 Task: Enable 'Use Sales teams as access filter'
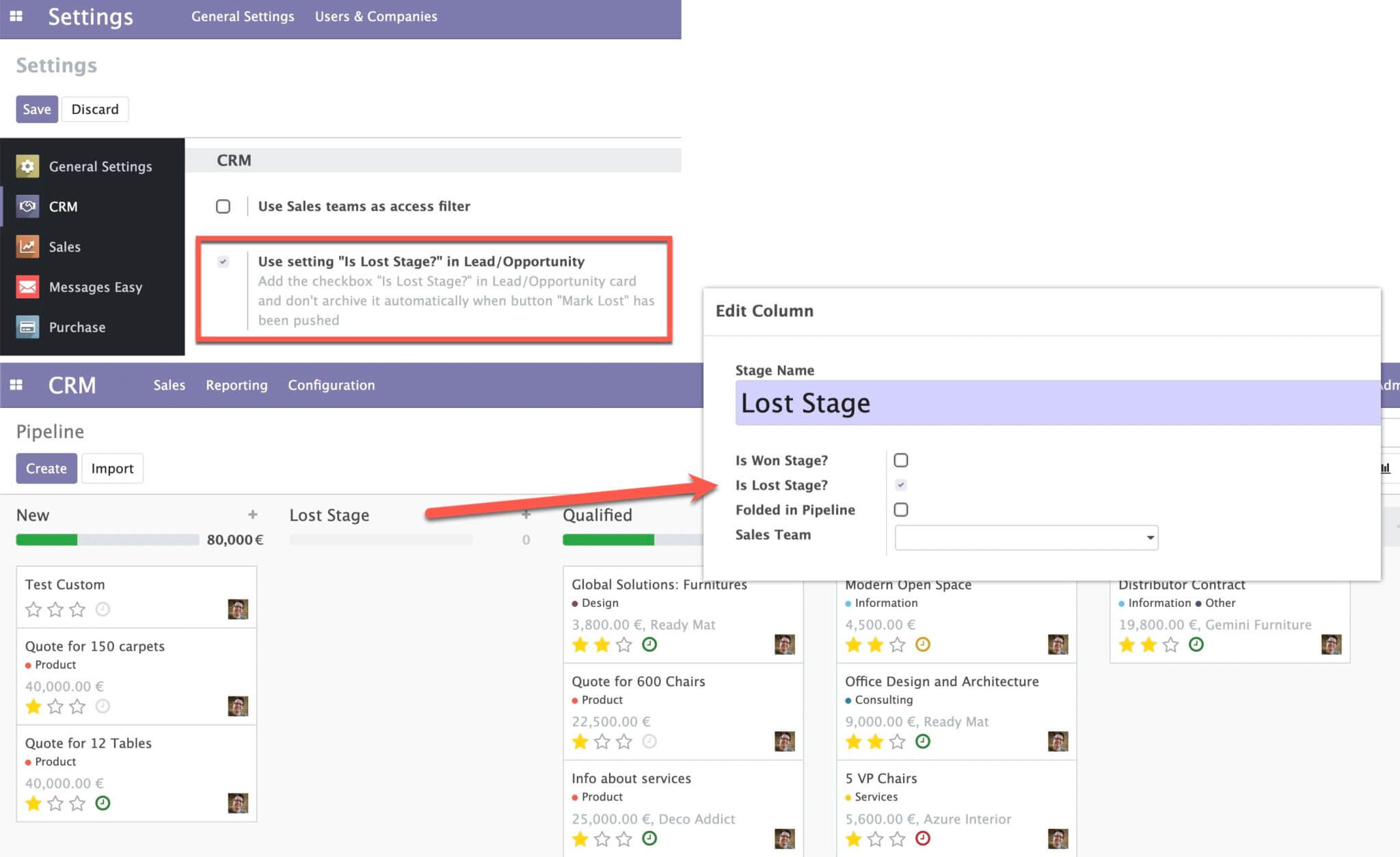(x=223, y=206)
